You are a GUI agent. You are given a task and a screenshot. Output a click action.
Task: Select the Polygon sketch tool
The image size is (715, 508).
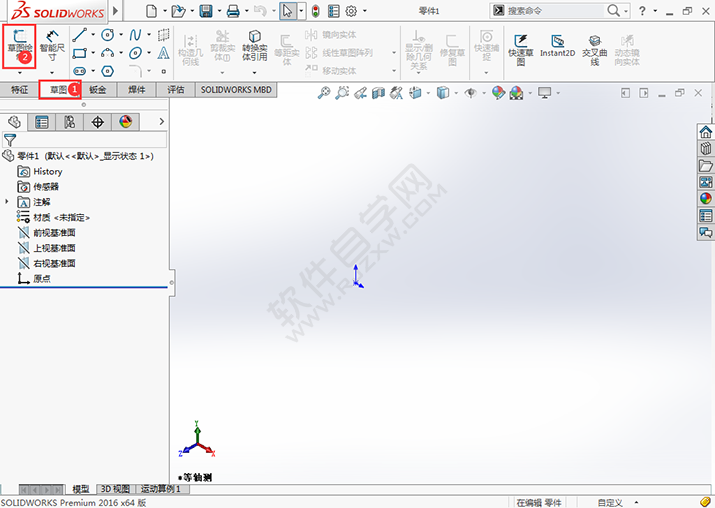108,71
